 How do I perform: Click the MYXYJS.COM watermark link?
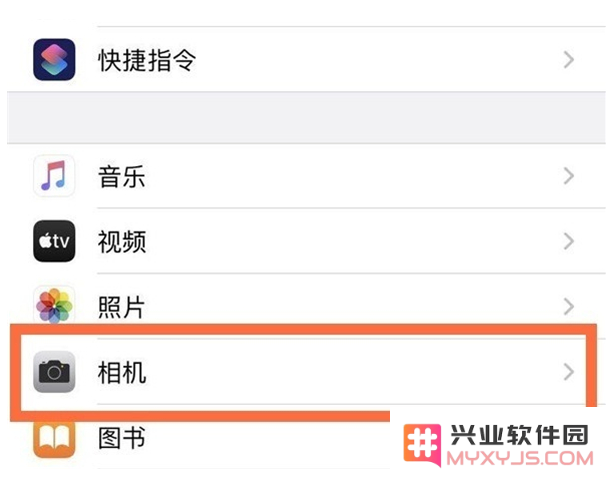click(520, 458)
